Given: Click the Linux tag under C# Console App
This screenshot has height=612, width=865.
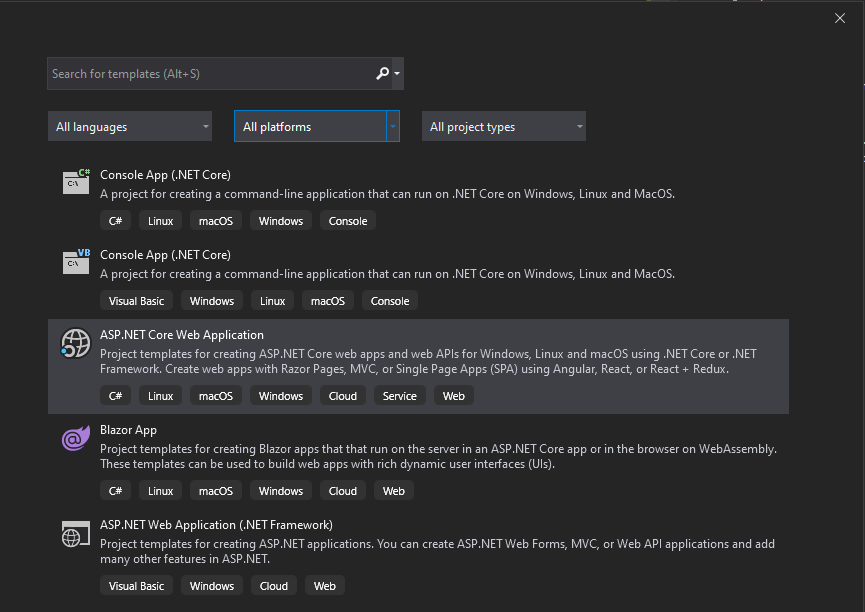Looking at the screenshot, I should point(160,221).
